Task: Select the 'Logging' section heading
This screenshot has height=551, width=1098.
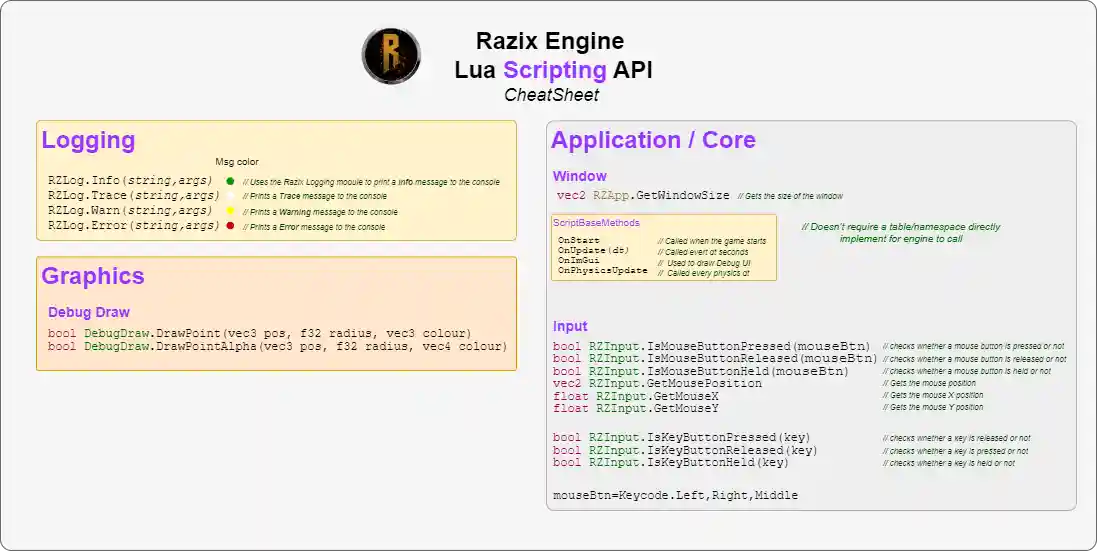Action: pos(88,140)
